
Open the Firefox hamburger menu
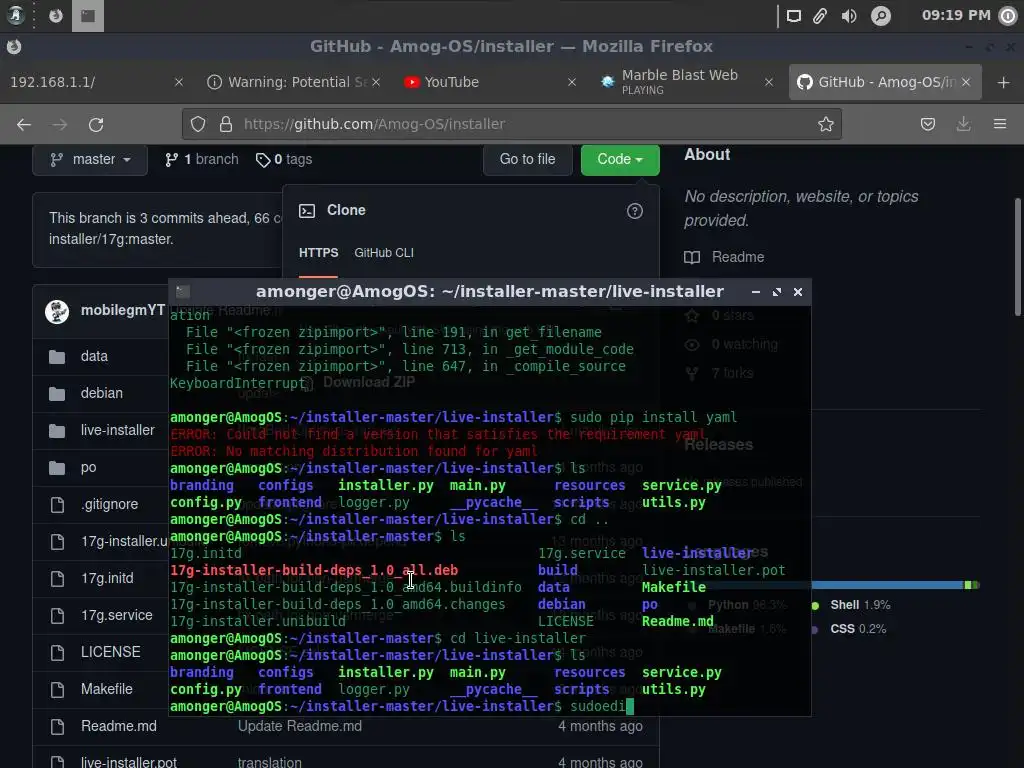pos(1000,124)
